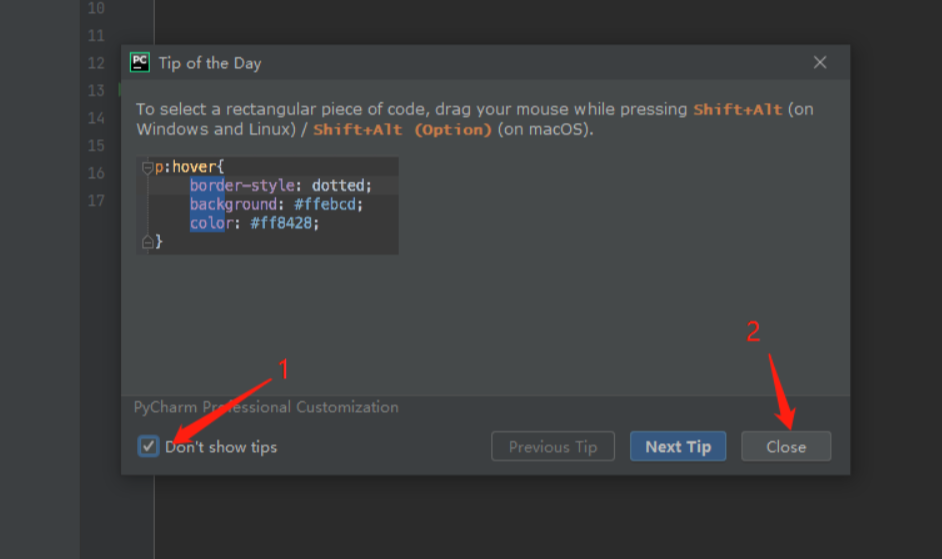Click the closing brace fold marker
The width and height of the screenshot is (942, 559).
tap(147, 242)
